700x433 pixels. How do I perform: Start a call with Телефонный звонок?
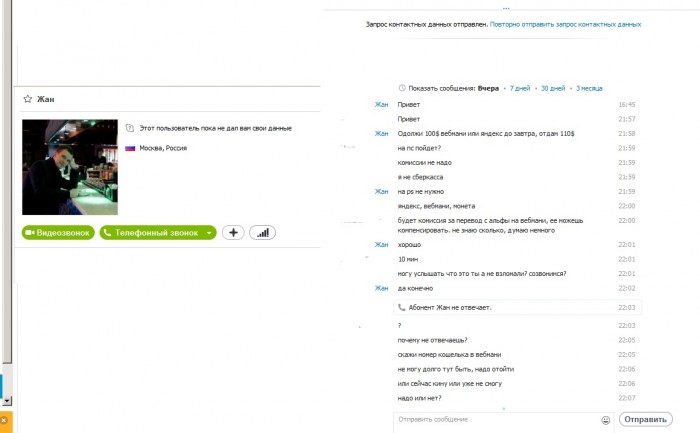pyautogui.click(x=151, y=232)
